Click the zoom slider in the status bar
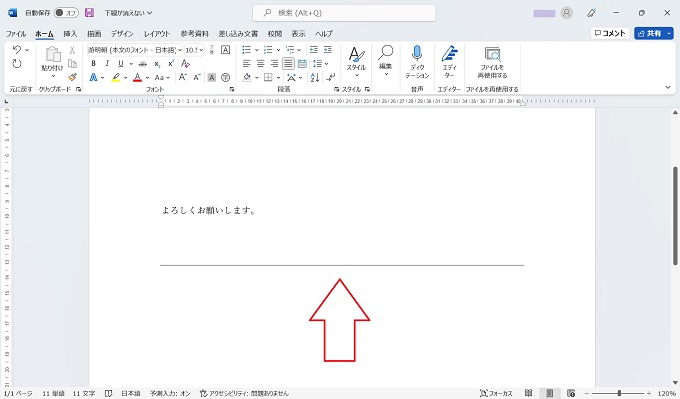Image resolution: width=680 pixels, height=399 pixels. coord(618,393)
